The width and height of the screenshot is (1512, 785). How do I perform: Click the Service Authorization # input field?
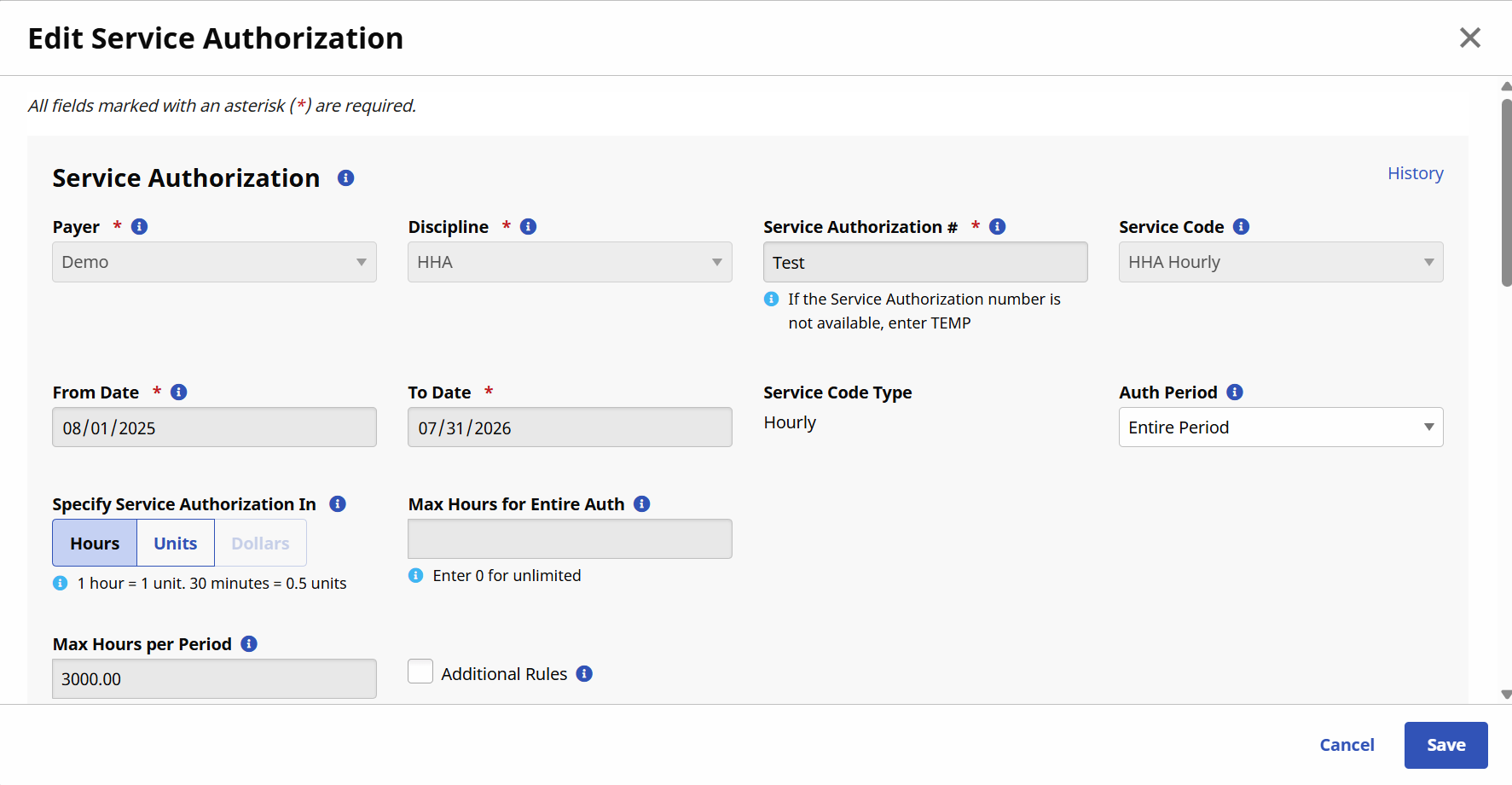click(x=925, y=262)
